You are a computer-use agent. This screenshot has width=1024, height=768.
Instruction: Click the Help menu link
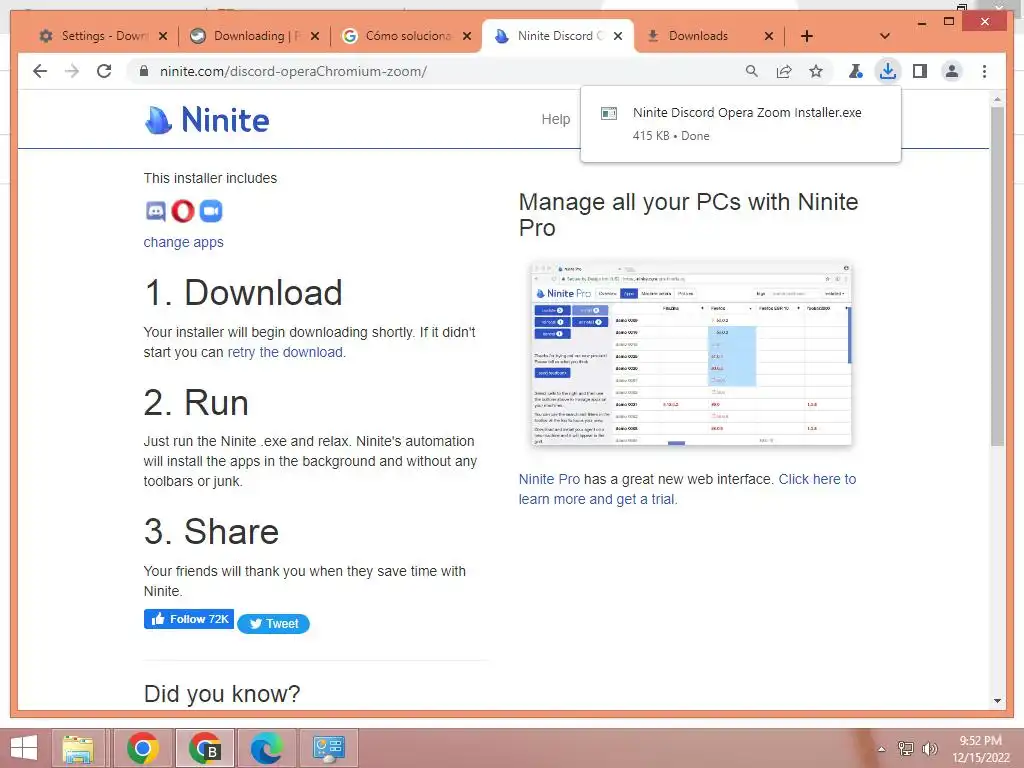tap(556, 119)
